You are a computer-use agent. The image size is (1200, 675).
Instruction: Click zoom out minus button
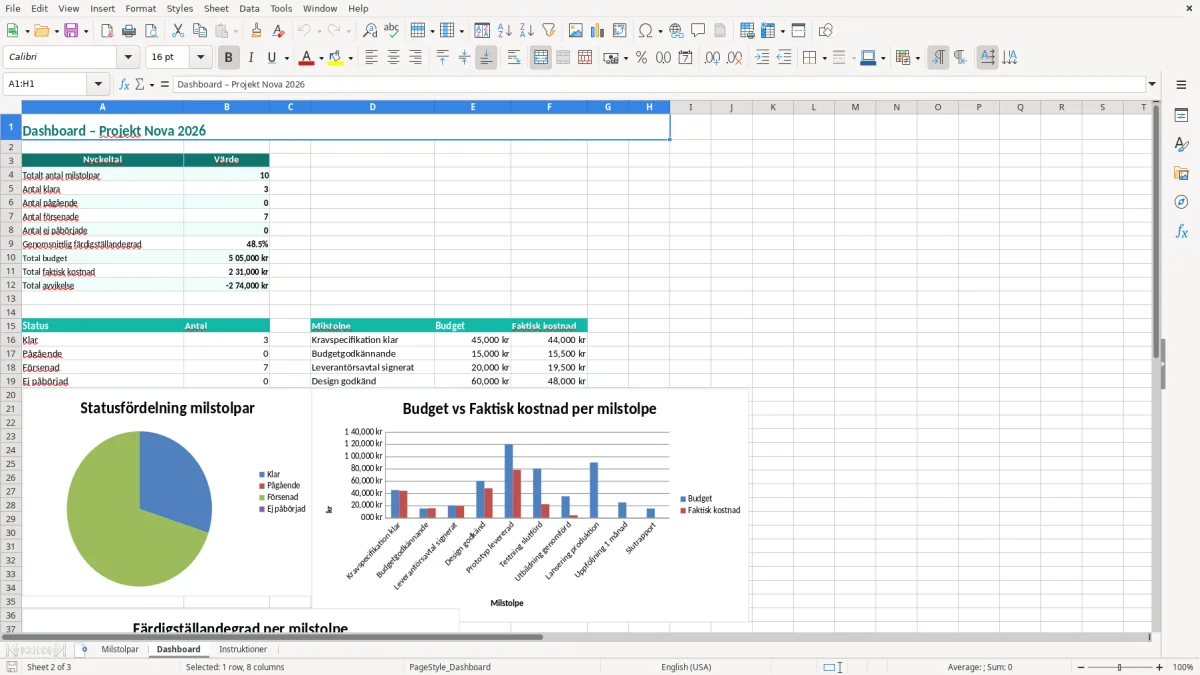[x=1079, y=667]
